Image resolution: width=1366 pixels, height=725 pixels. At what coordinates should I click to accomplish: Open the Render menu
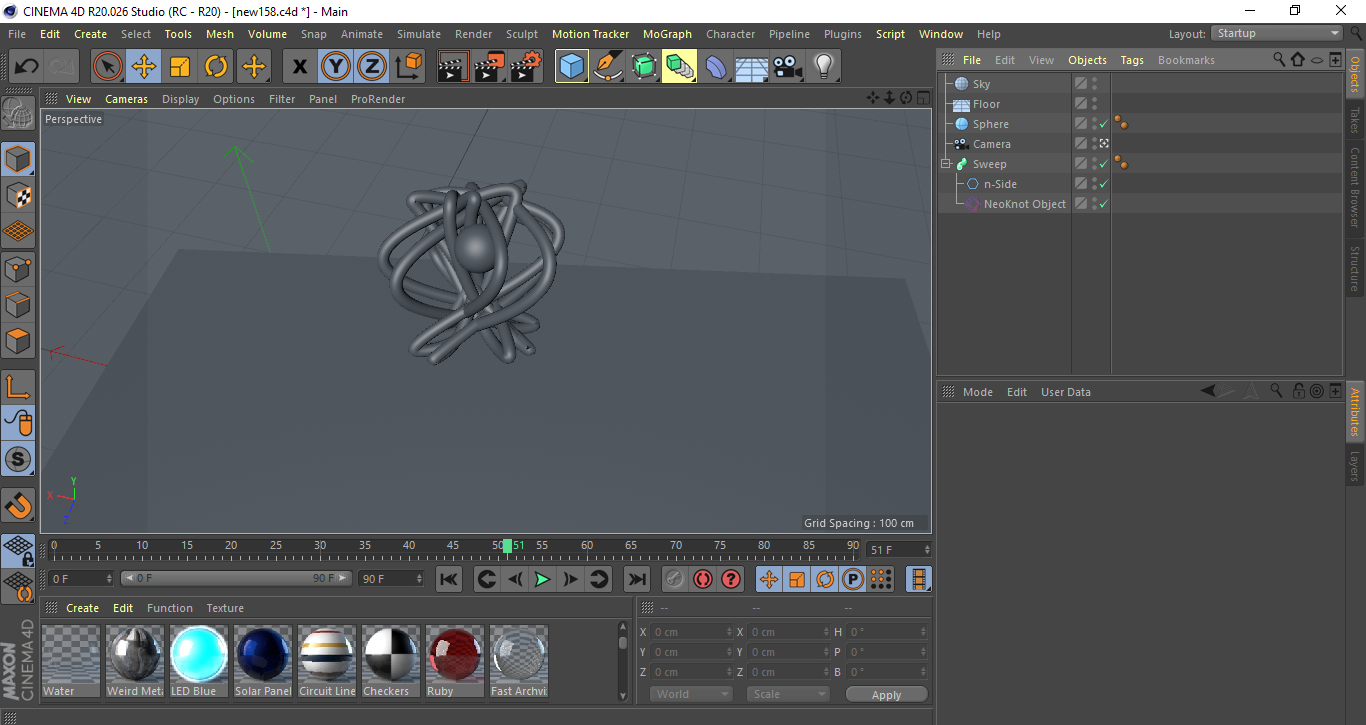coord(473,34)
